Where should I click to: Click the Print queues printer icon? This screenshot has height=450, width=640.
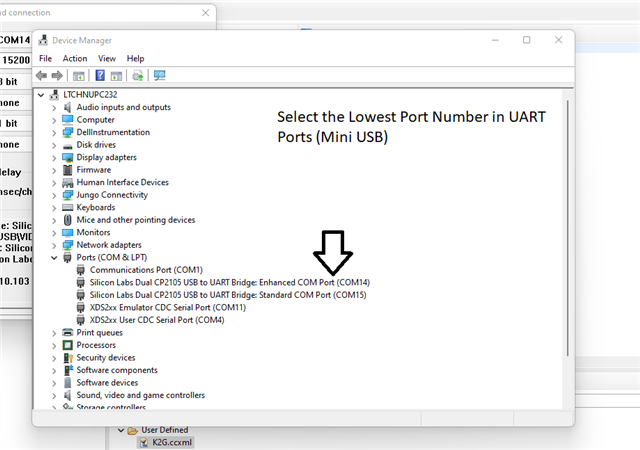(x=67, y=332)
